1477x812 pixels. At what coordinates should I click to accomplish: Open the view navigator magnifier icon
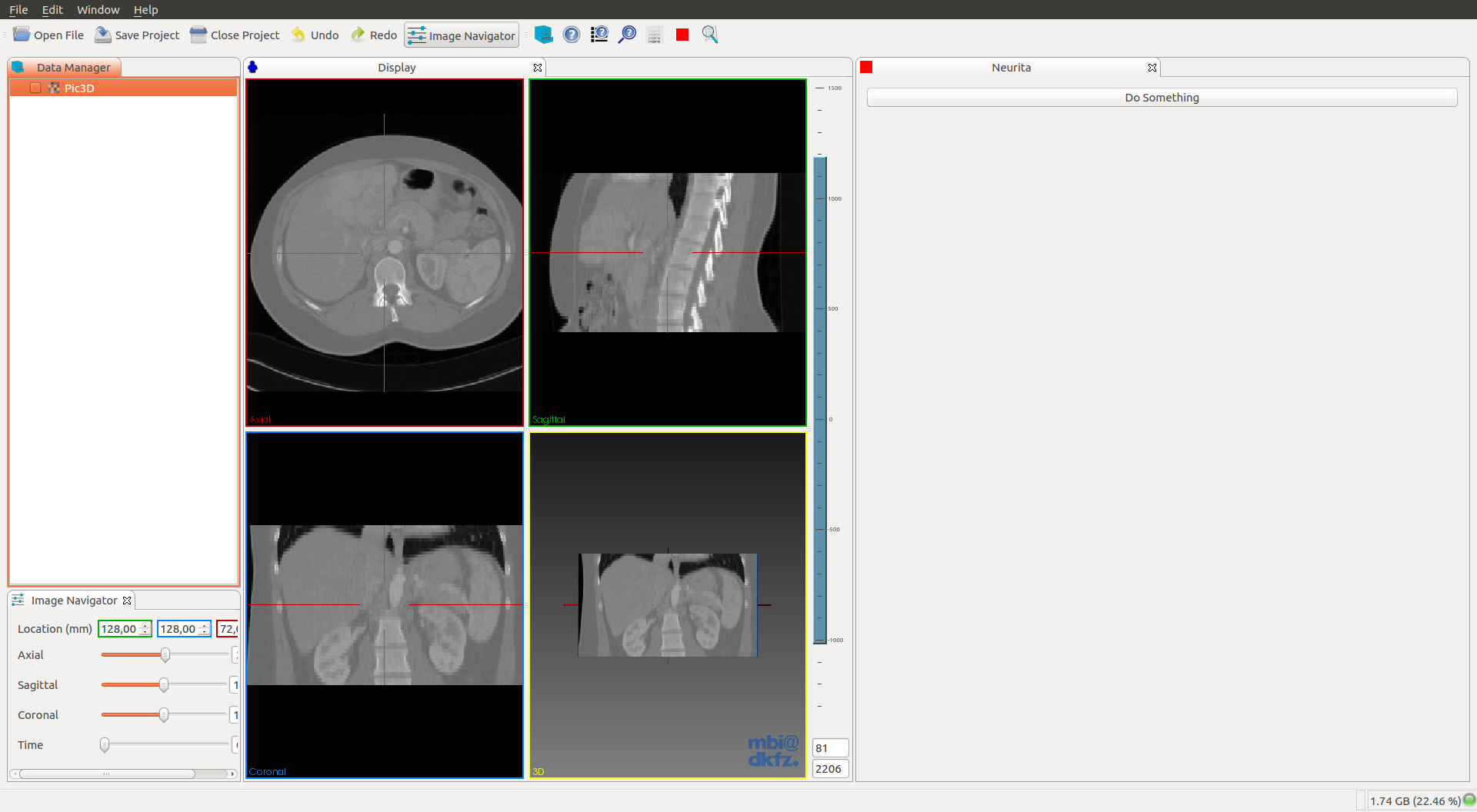710,35
